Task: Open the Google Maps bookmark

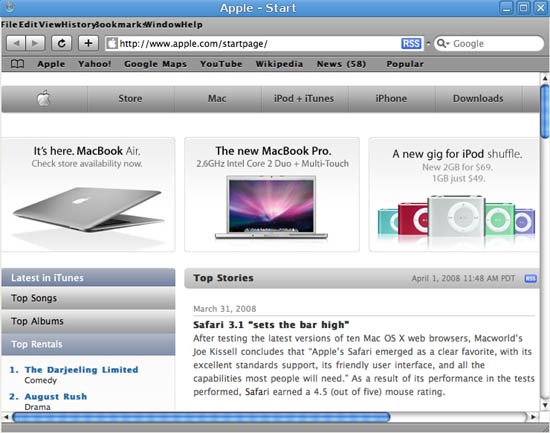Action: tap(155, 64)
